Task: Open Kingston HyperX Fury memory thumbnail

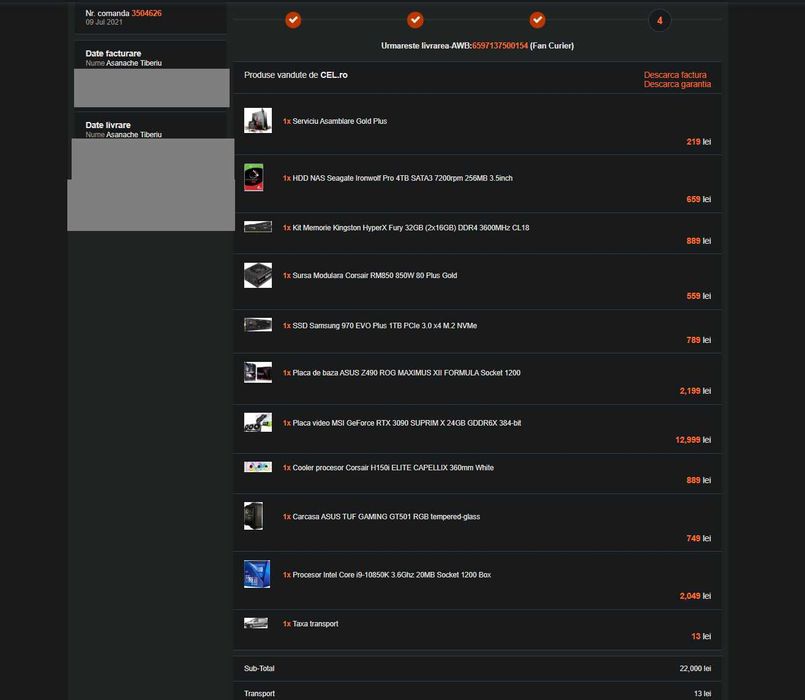Action: 258,226
